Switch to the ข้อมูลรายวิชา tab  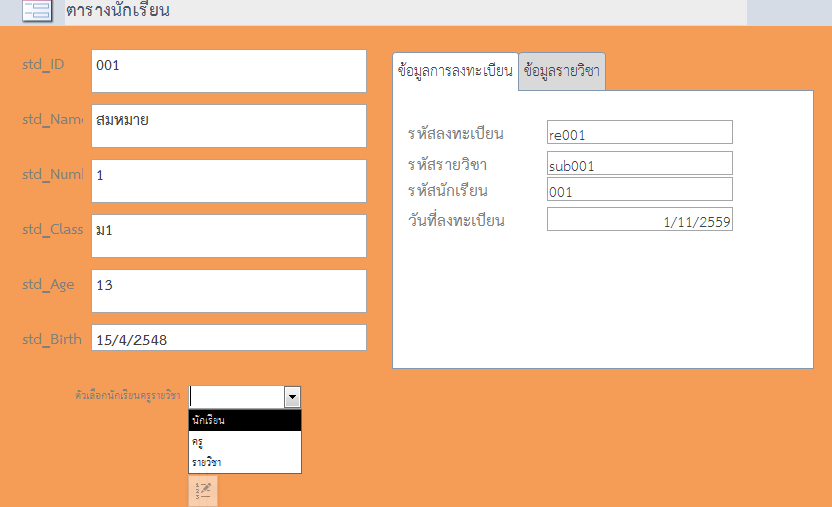click(562, 72)
